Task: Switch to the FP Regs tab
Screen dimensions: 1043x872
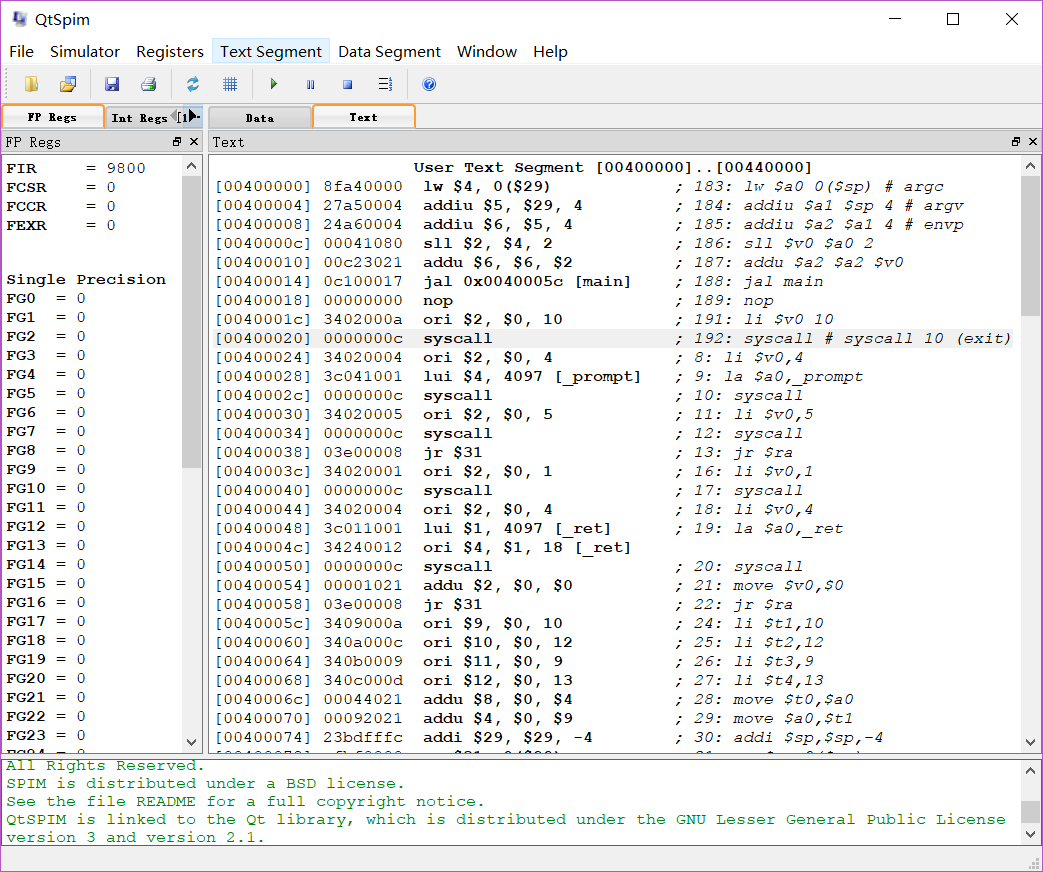Action: (53, 117)
